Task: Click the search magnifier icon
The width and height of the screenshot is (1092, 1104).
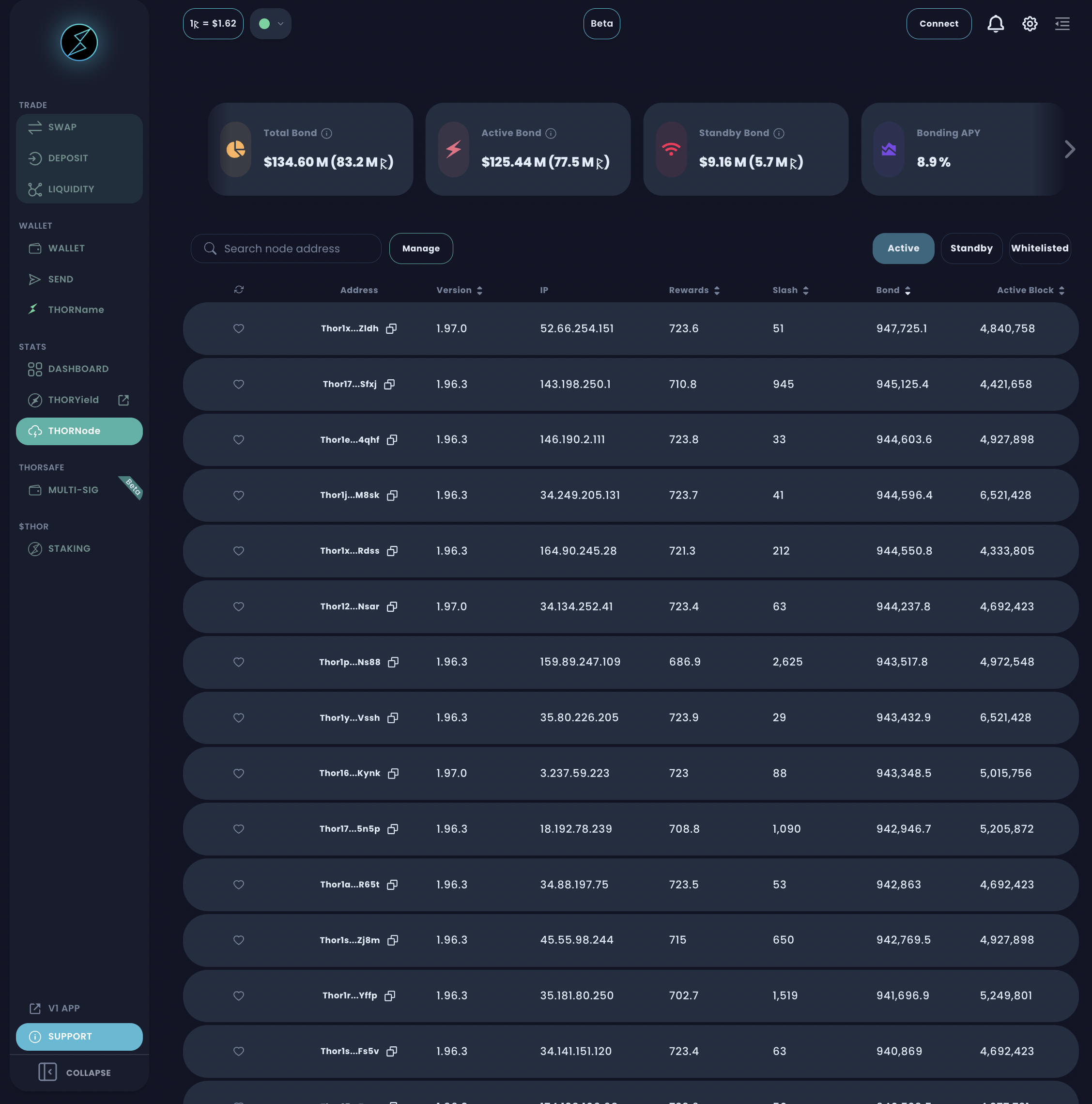Action: coord(210,249)
